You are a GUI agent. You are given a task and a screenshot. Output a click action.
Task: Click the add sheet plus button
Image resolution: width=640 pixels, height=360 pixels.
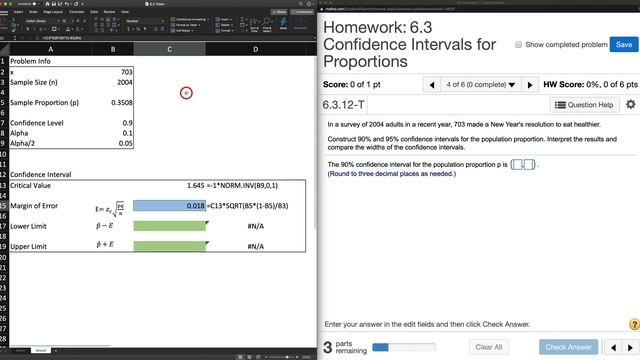pyautogui.click(x=56, y=351)
